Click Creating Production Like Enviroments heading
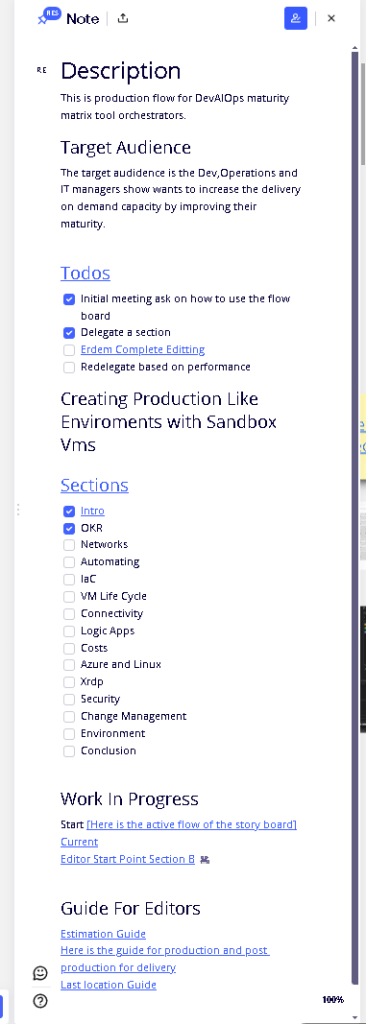 (x=169, y=422)
